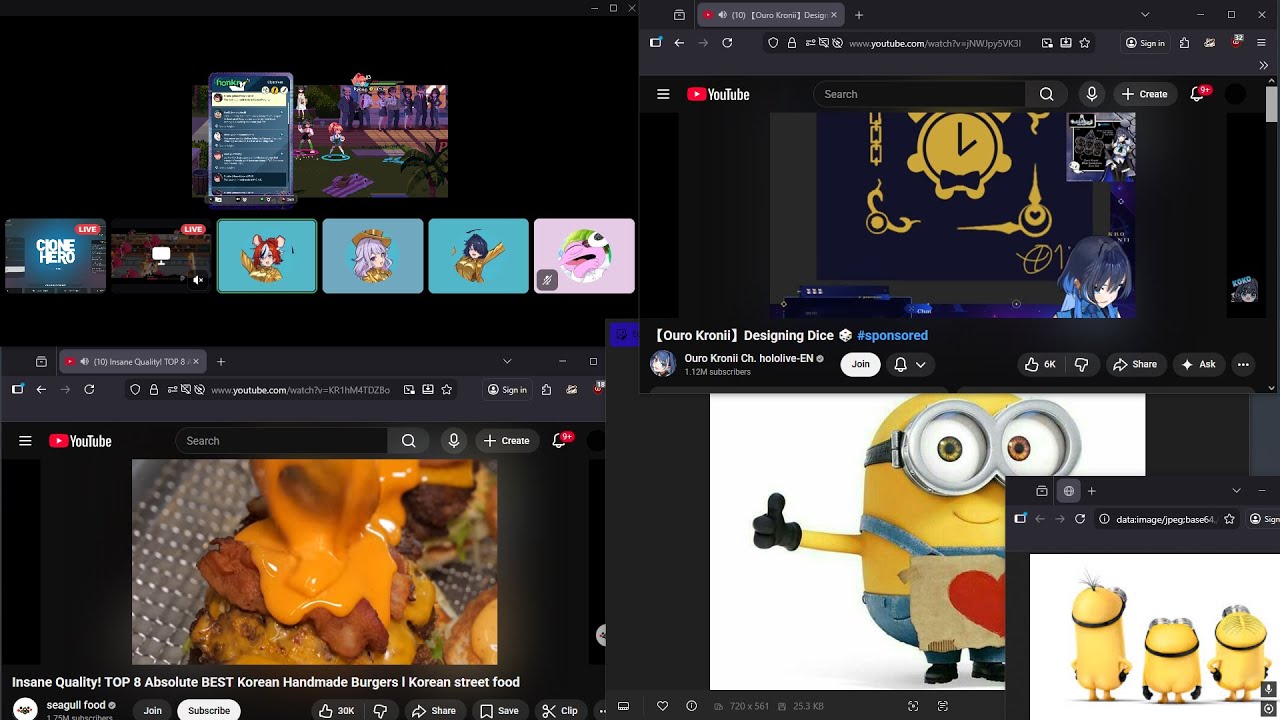Close the Insane Quality TOP 8 tab

[196, 361]
